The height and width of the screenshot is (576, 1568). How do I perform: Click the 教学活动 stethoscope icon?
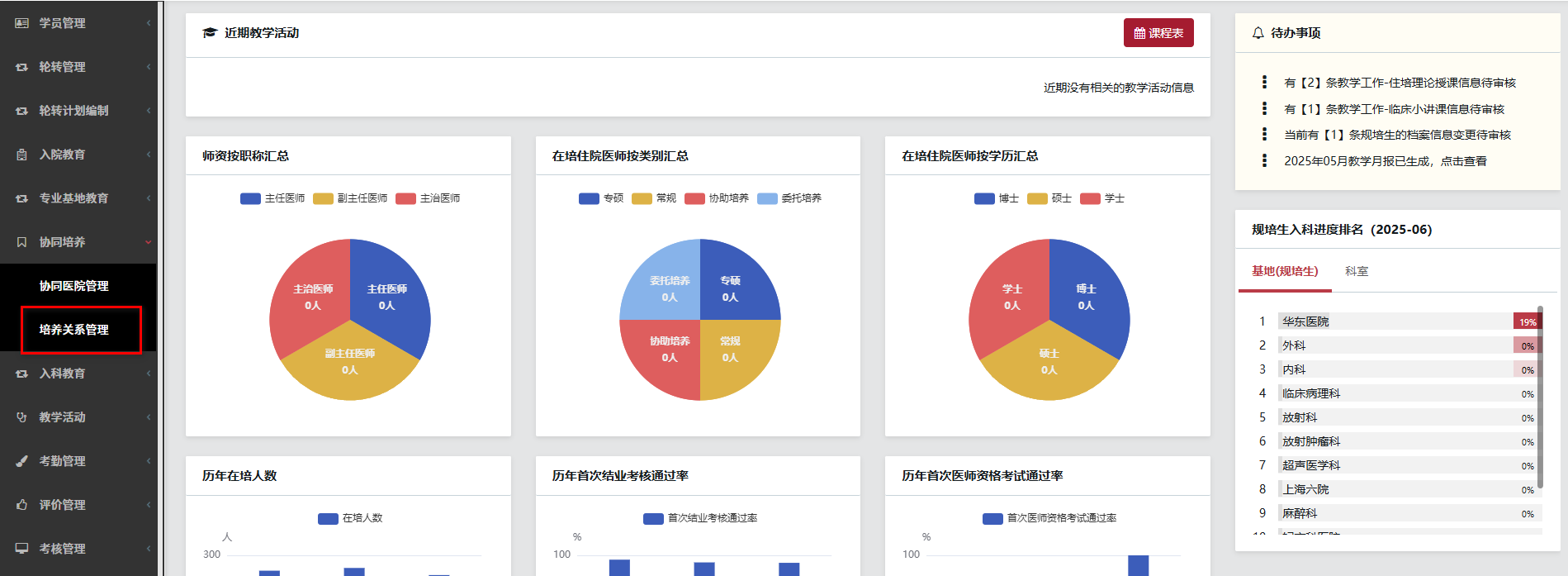21,417
